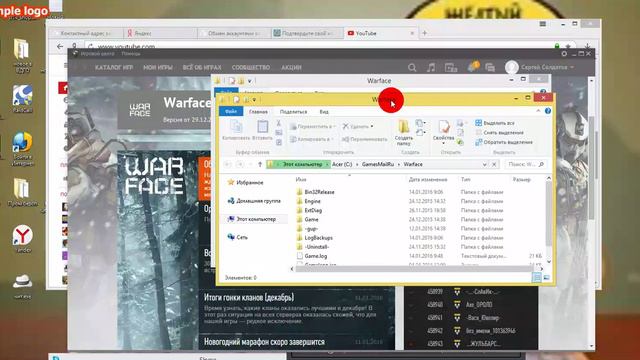Click the chat messages icon in Game Center
This screenshot has height=360, width=640.
point(490,68)
